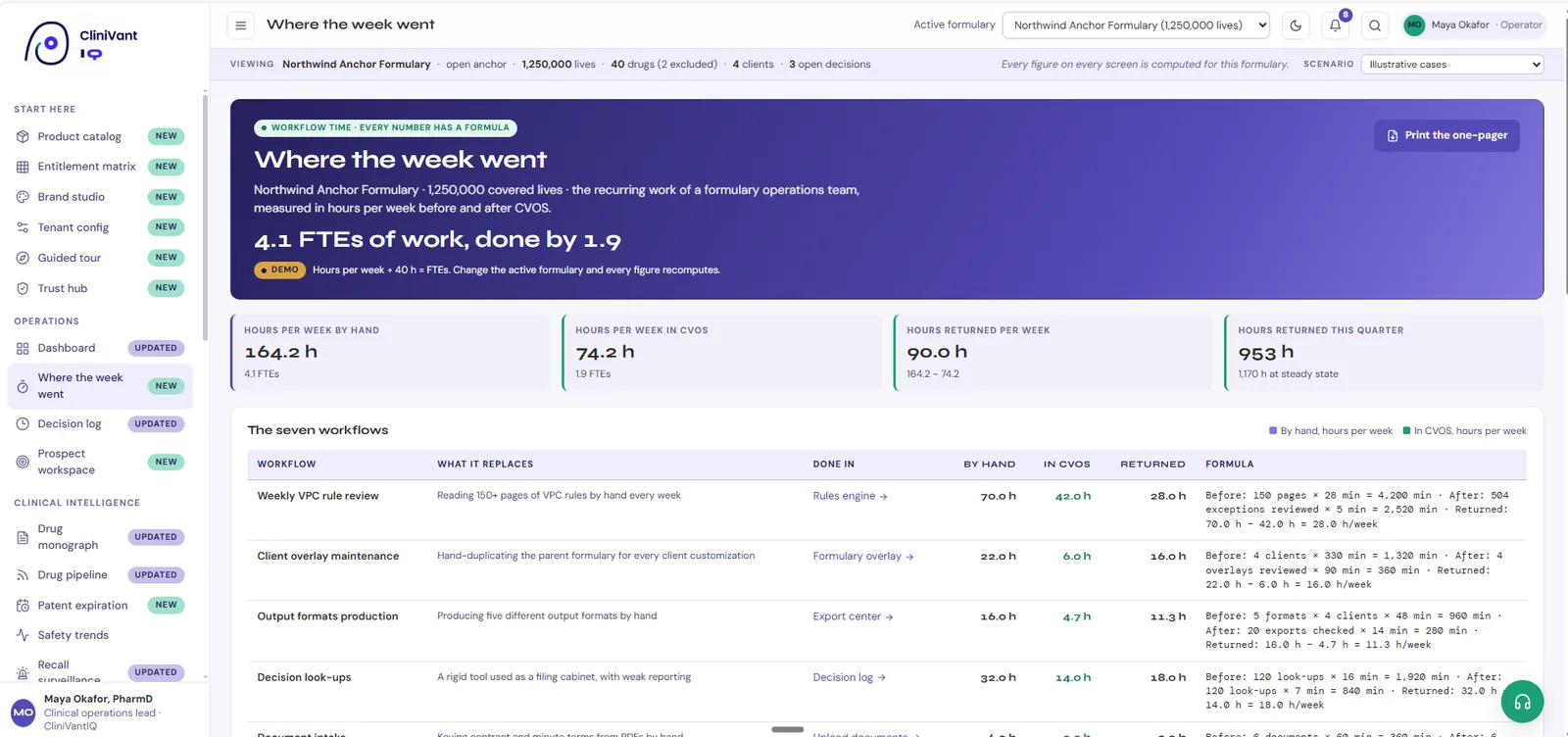
Task: Click the green In CVOS legend swatch
Action: click(x=1406, y=431)
